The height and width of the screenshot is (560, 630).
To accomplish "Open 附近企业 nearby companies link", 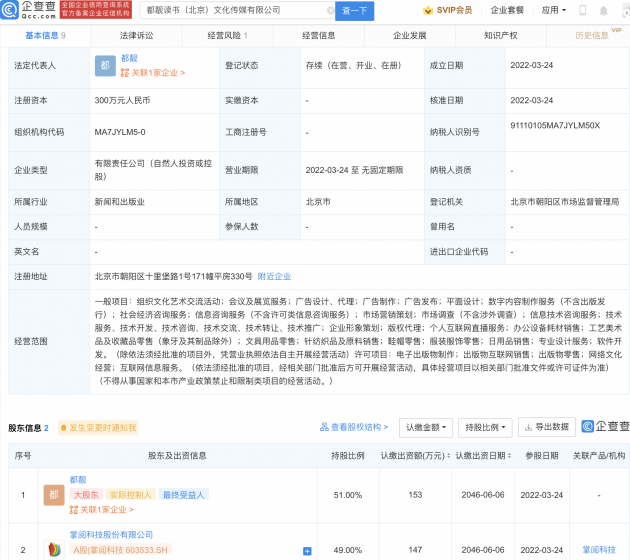I will [275, 275].
